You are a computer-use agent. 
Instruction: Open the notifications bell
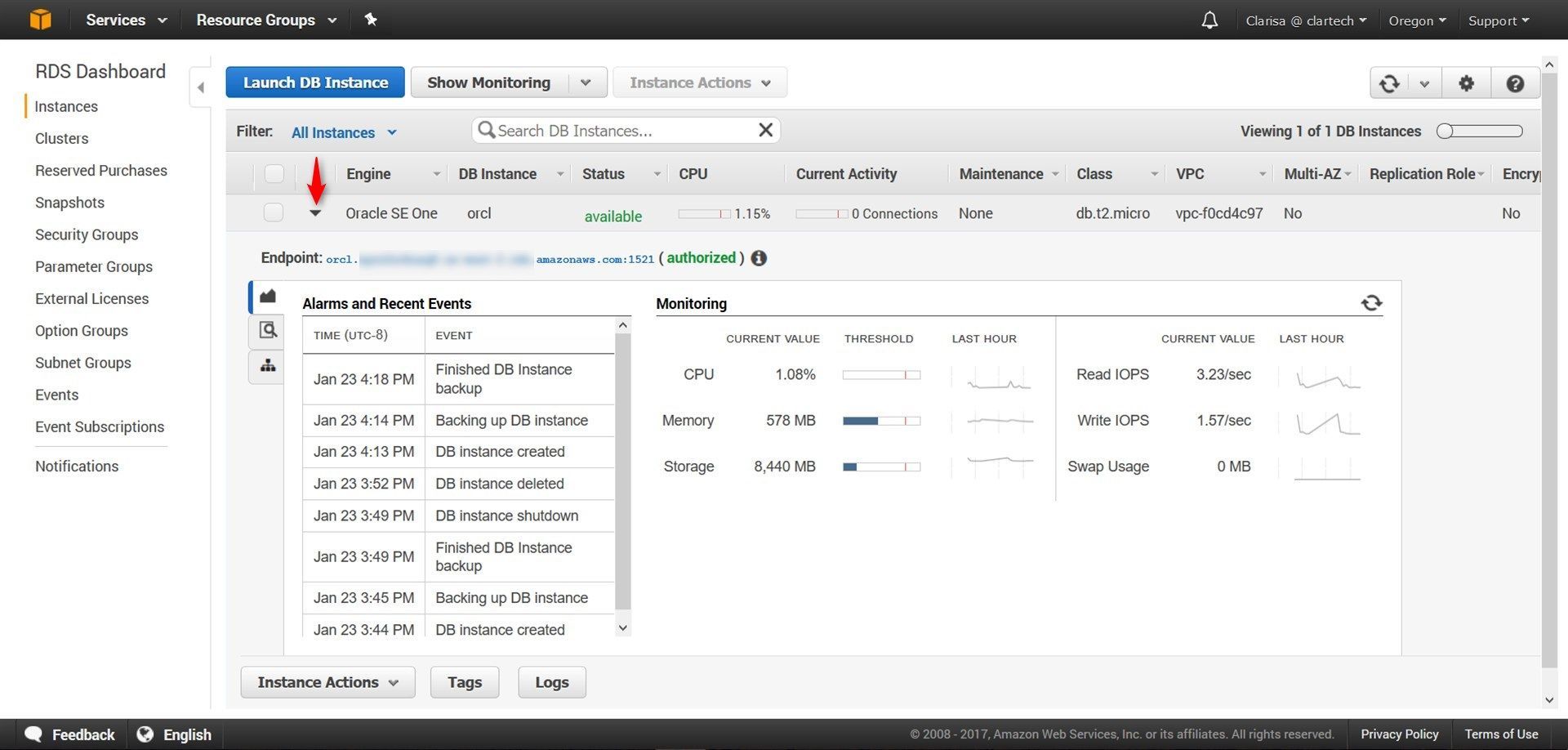coord(1209,20)
